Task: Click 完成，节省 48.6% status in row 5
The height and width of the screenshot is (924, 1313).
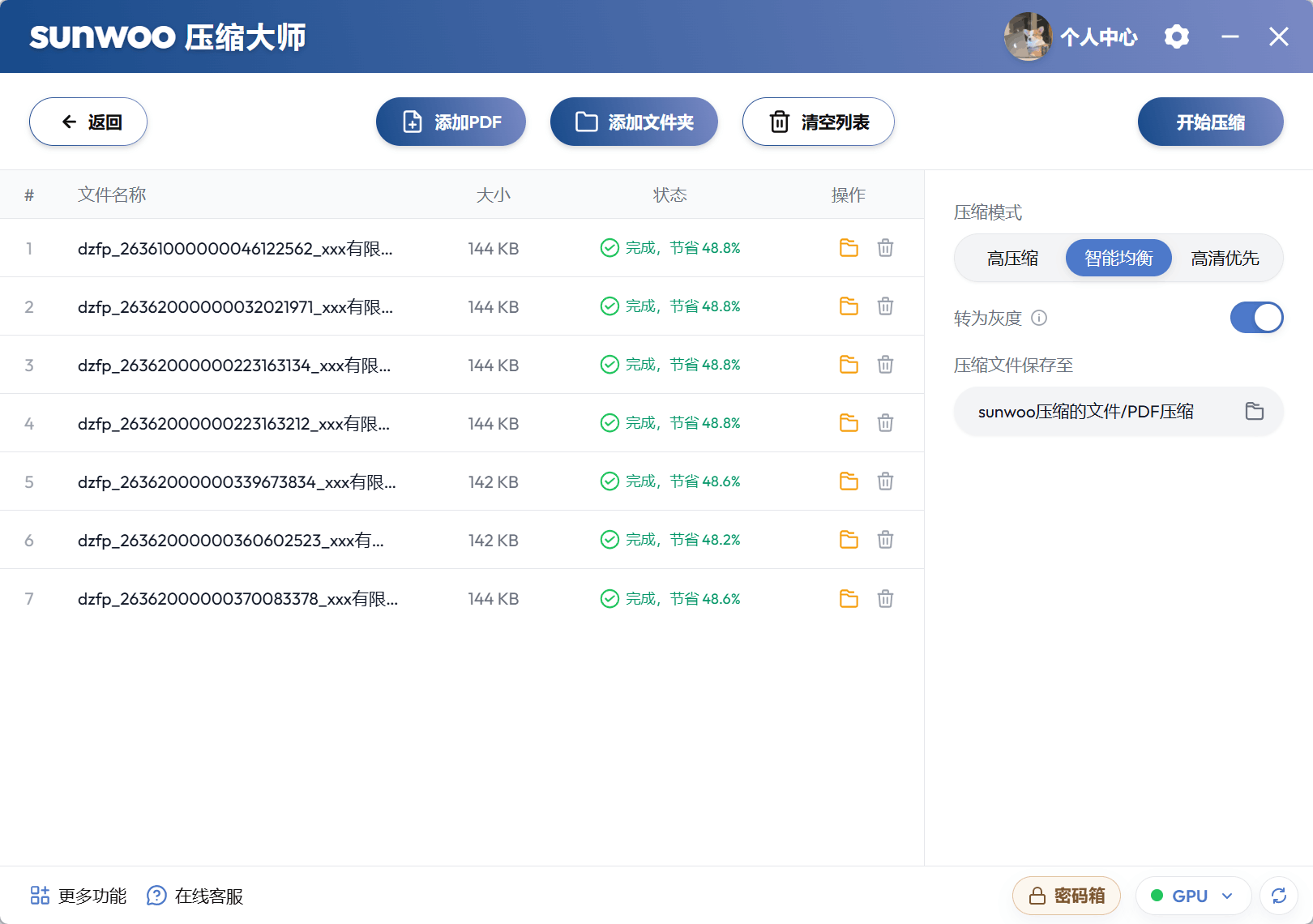Action: coord(670,481)
